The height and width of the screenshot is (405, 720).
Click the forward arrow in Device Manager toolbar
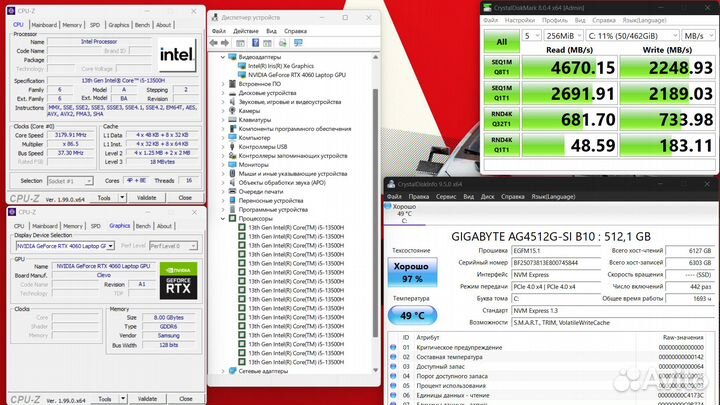coord(225,43)
